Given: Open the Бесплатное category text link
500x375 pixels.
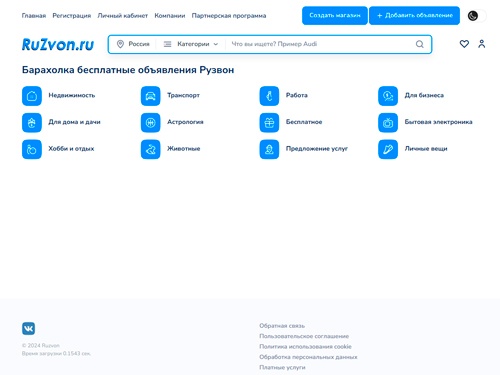Looking at the screenshot, I should click(x=304, y=122).
